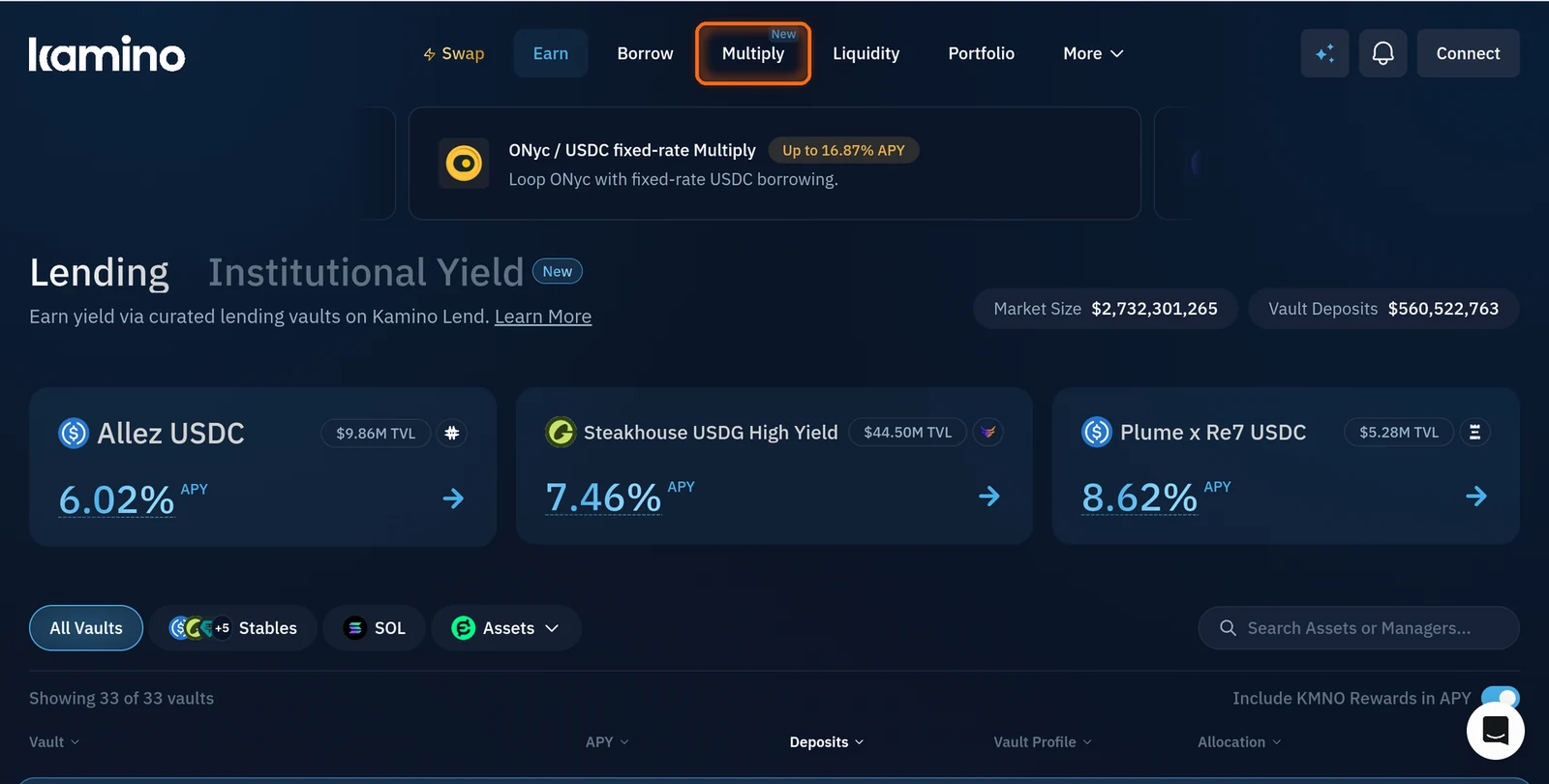This screenshot has height=784, width=1549.
Task: Click the Allez USDC coin icon
Action: pyautogui.click(x=74, y=433)
